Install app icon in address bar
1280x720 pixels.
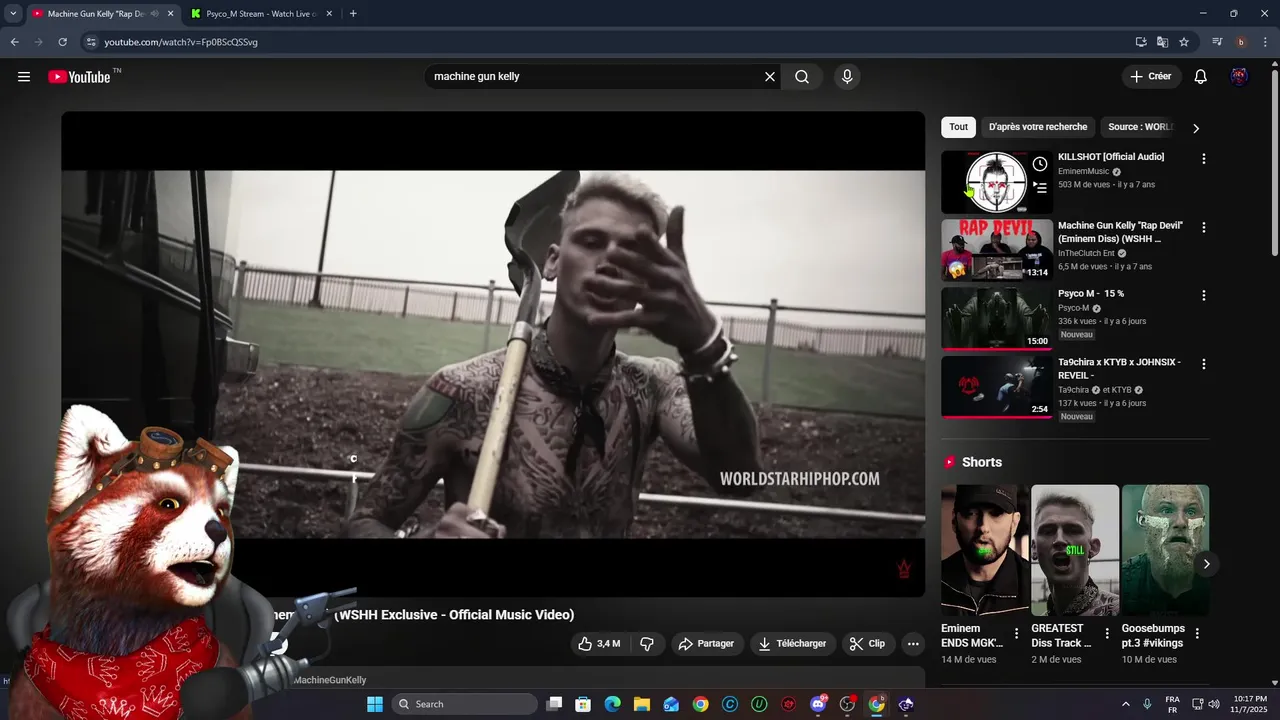(x=1141, y=42)
